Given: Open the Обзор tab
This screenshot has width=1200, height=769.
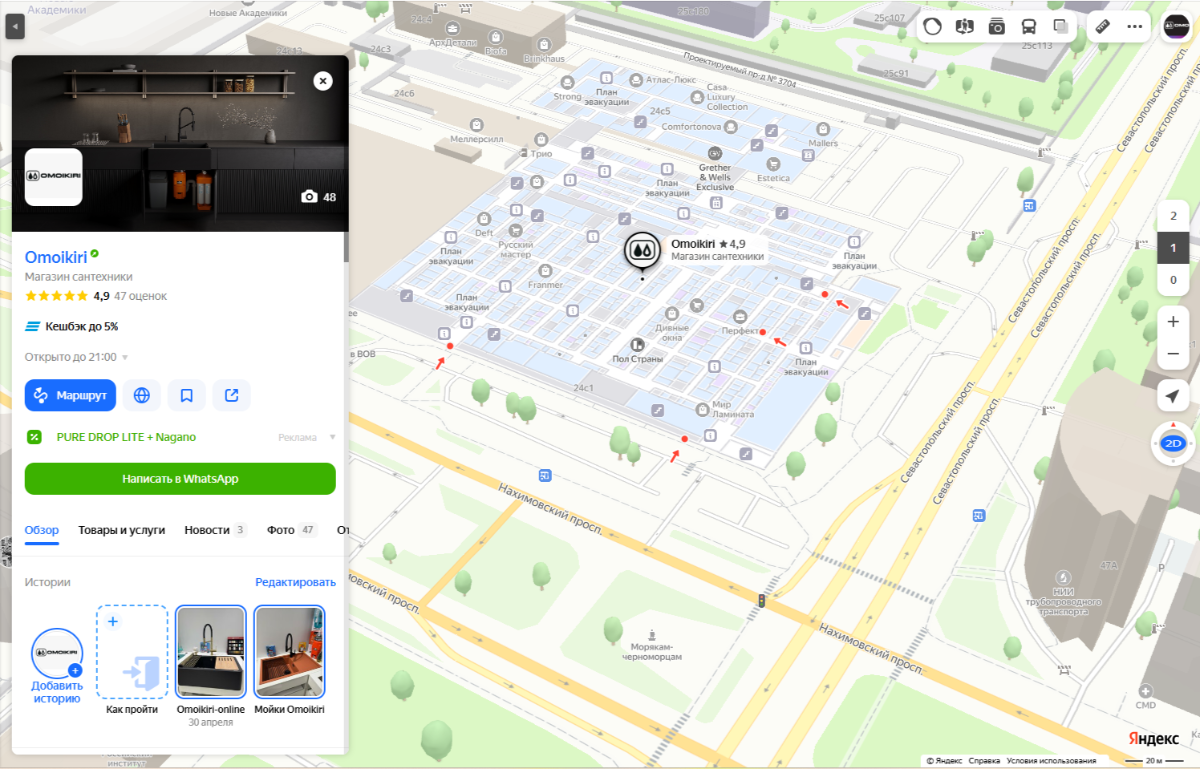Looking at the screenshot, I should pos(42,530).
